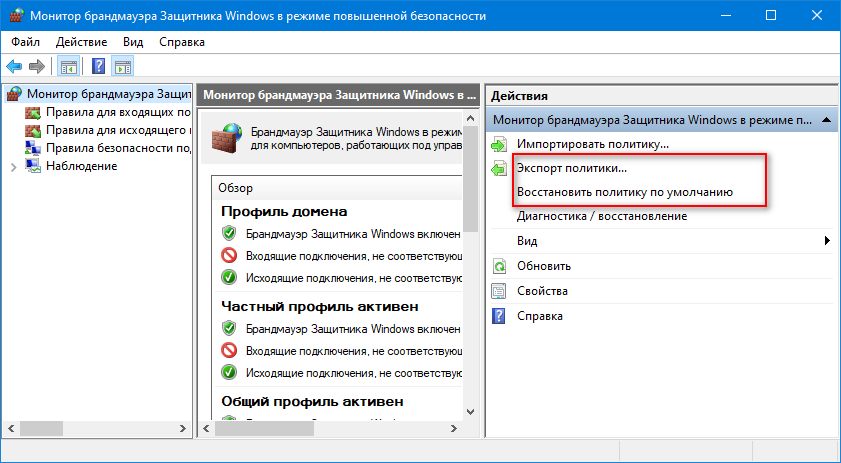Expand the Наблюдение tree node

coord(14,167)
